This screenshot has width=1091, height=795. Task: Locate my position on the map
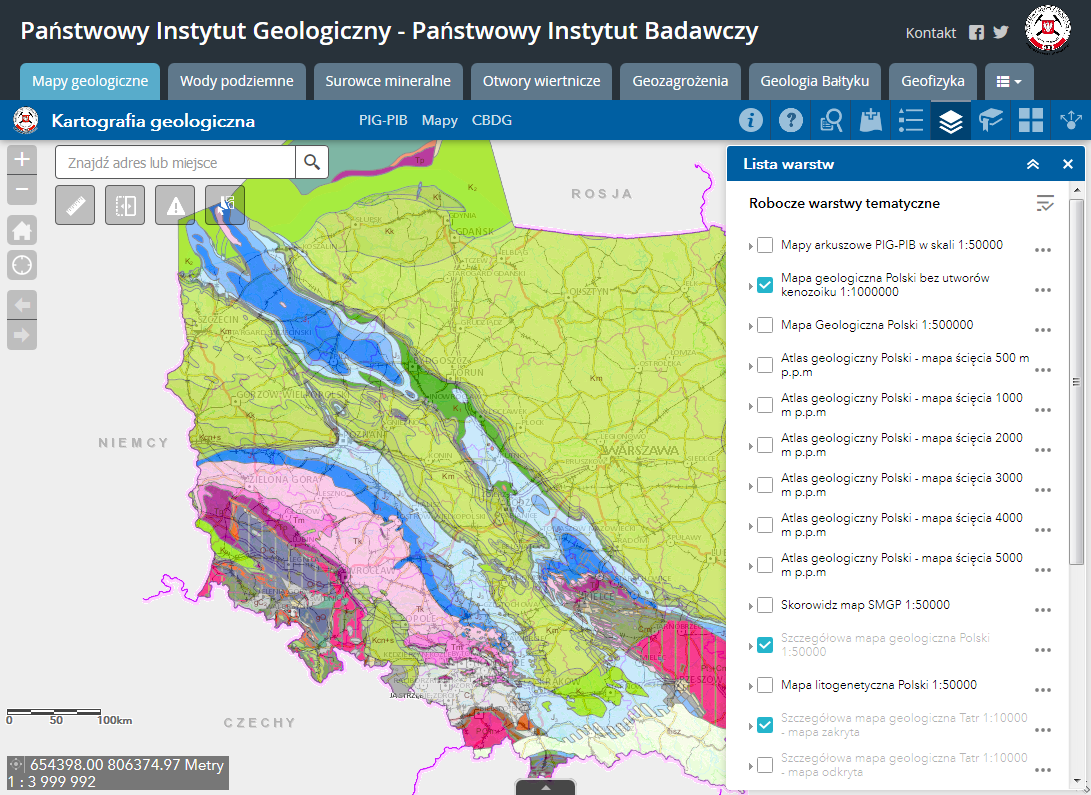[22, 265]
